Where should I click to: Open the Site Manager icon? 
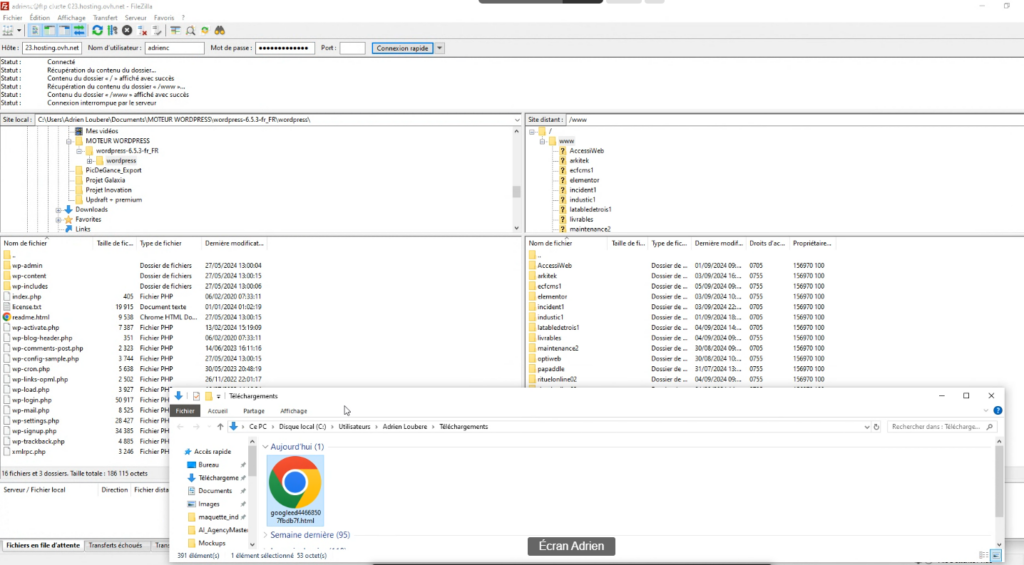coord(8,31)
